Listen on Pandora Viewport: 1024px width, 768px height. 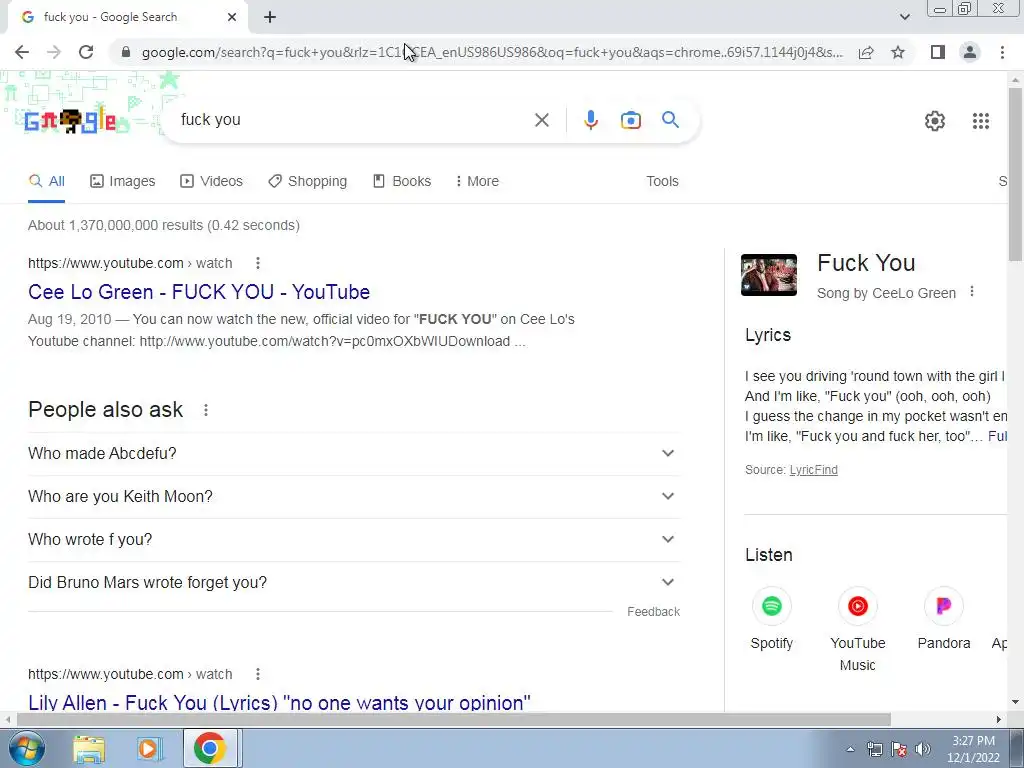point(944,618)
